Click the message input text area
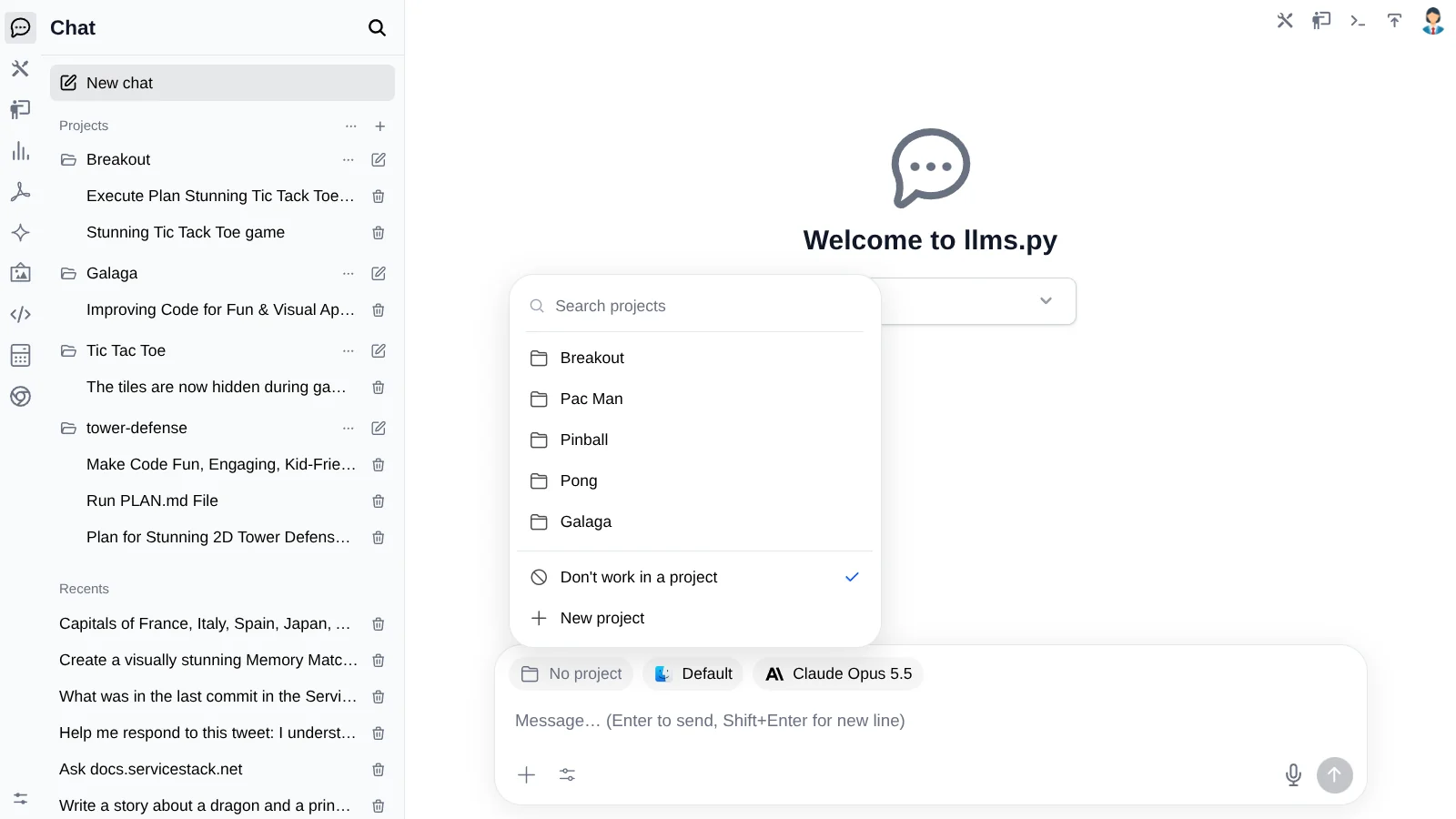1456x819 pixels. click(x=930, y=721)
